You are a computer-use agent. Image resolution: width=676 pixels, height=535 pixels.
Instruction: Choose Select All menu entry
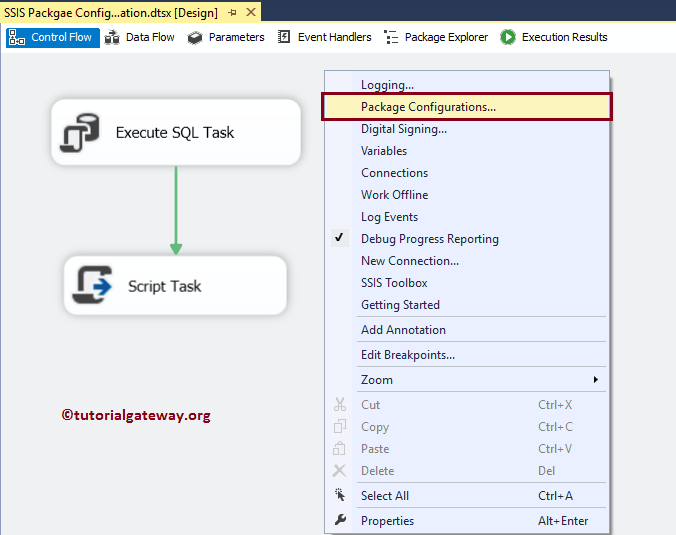point(467,496)
